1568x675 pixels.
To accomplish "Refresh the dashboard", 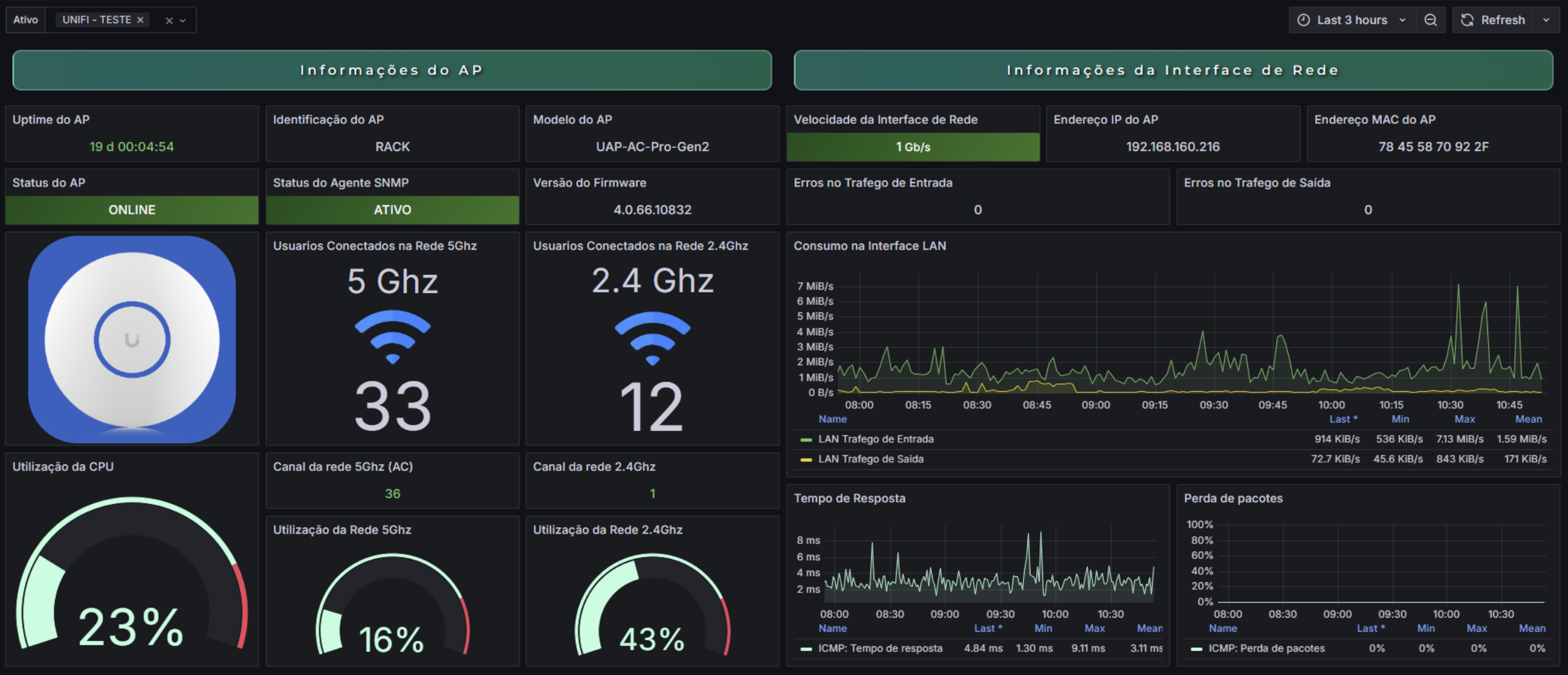I will (x=1493, y=20).
